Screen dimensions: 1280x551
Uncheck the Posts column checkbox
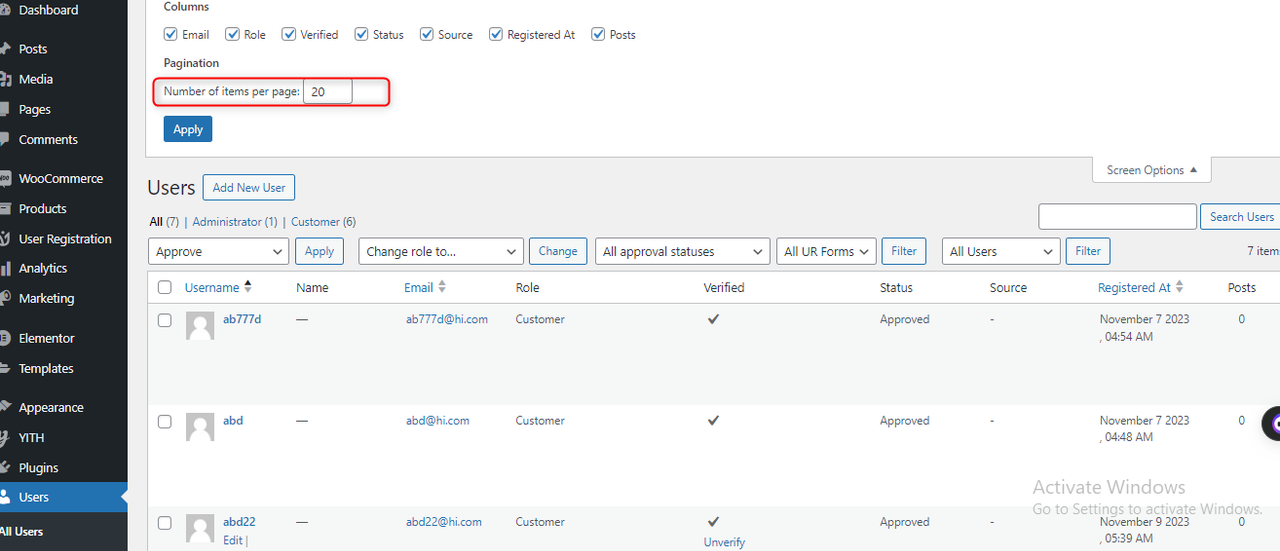pos(599,34)
